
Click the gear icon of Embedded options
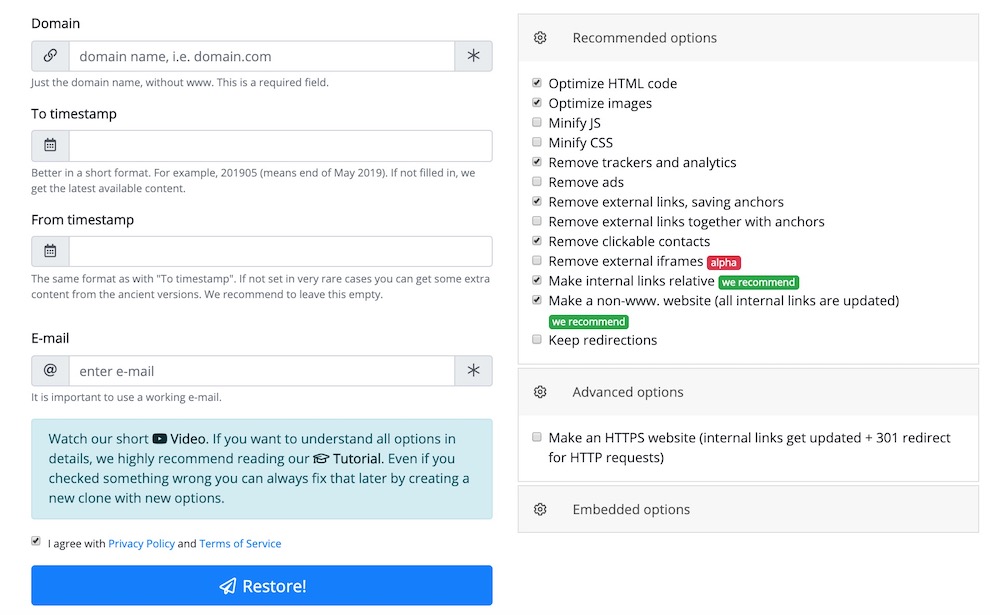541,509
